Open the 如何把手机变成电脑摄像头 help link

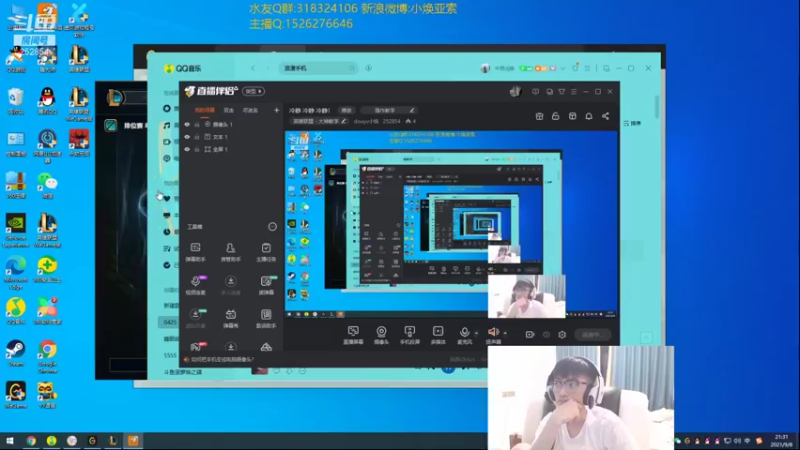222,359
